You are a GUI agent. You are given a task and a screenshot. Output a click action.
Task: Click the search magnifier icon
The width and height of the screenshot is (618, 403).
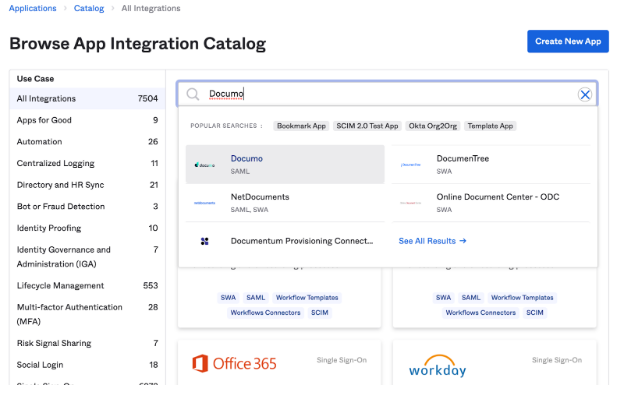click(x=193, y=94)
